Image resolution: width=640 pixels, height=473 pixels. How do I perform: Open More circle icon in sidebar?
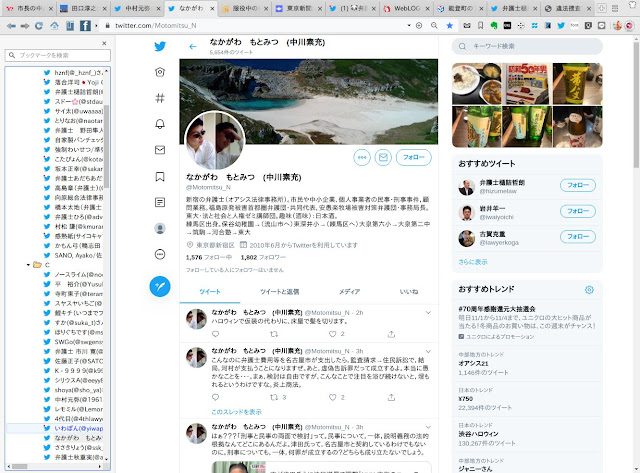160,255
